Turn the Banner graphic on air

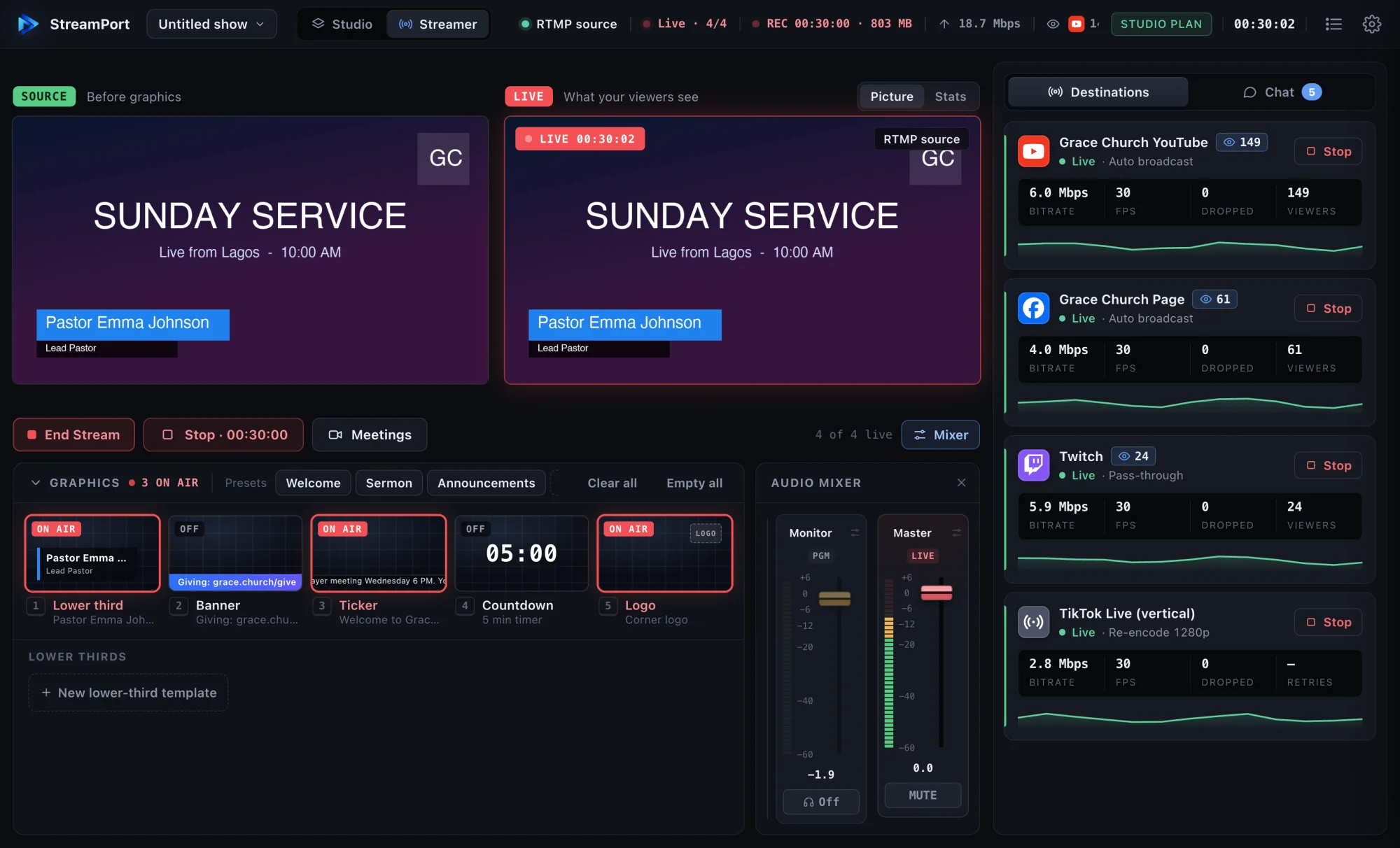pyautogui.click(x=235, y=553)
